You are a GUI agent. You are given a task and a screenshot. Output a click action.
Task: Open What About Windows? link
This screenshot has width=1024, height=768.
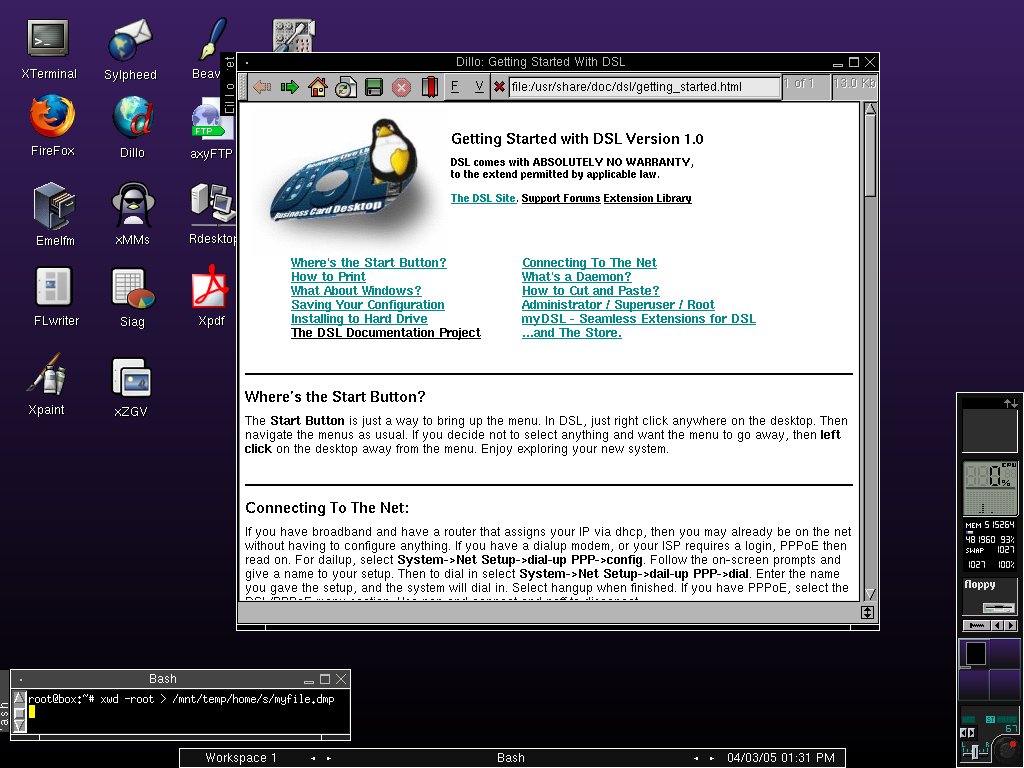coord(356,291)
